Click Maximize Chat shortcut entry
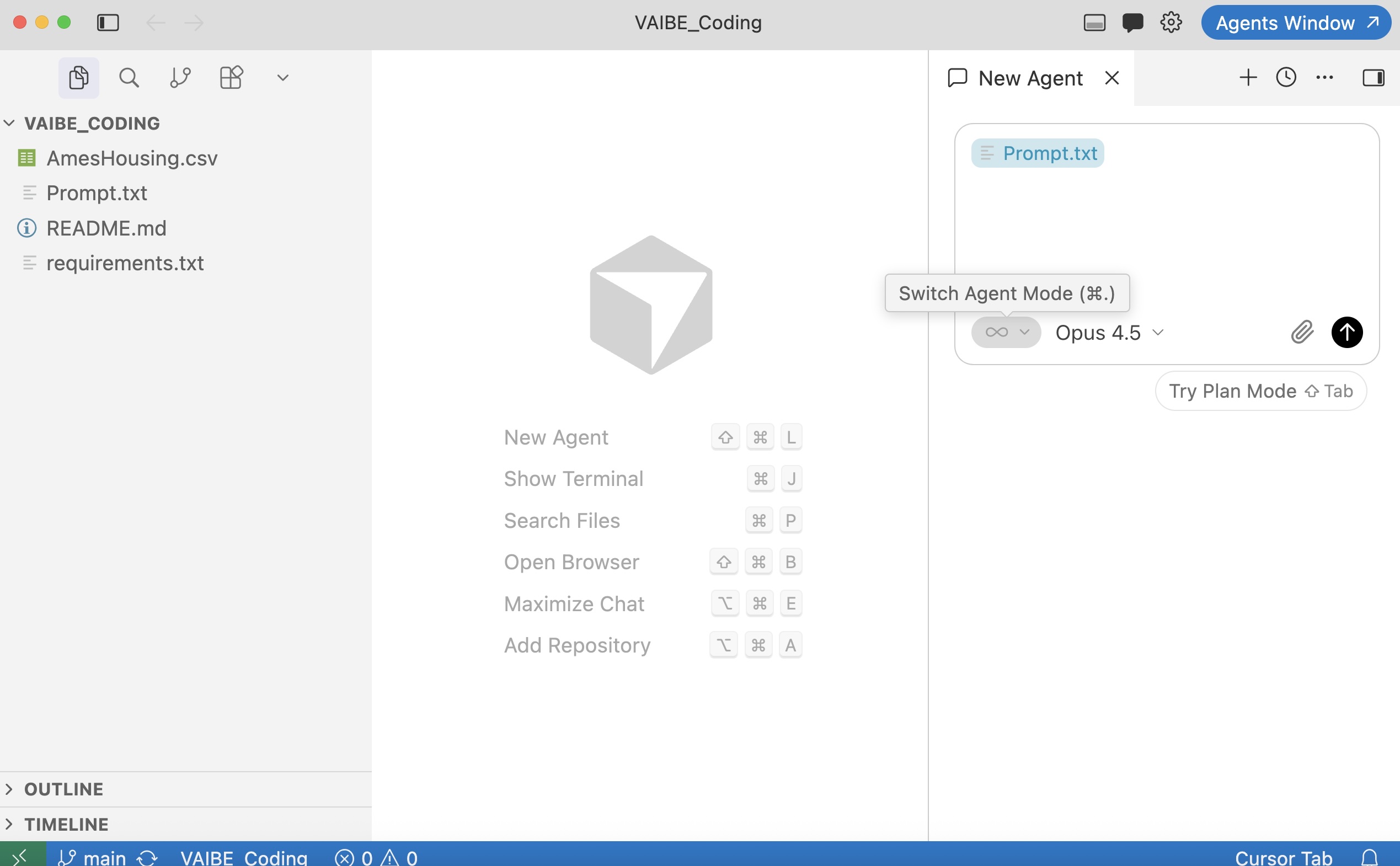 coord(653,603)
